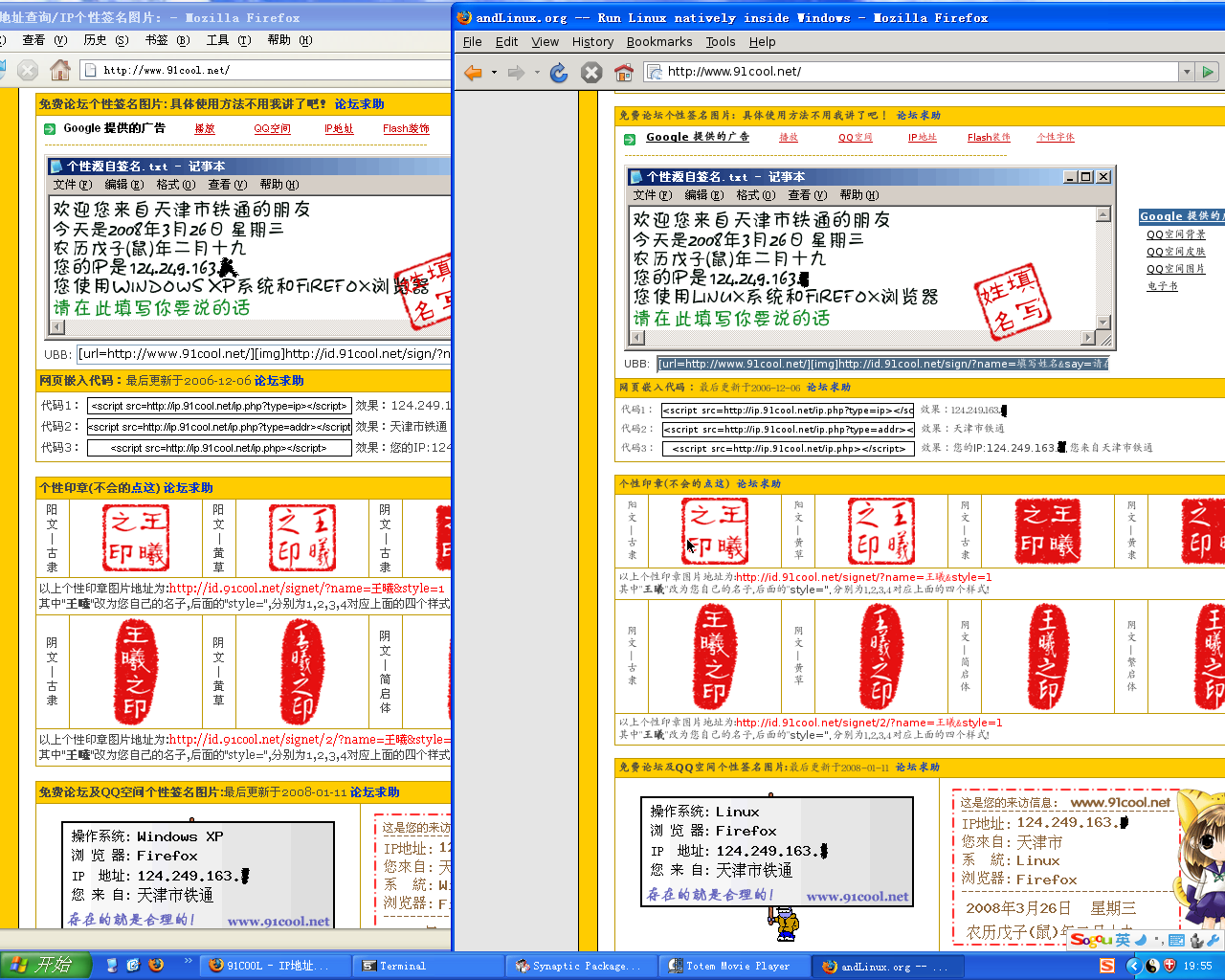Image resolution: width=1225 pixels, height=980 pixels.
Task: Click Show Desktop quick launch icon
Action: (x=112, y=966)
